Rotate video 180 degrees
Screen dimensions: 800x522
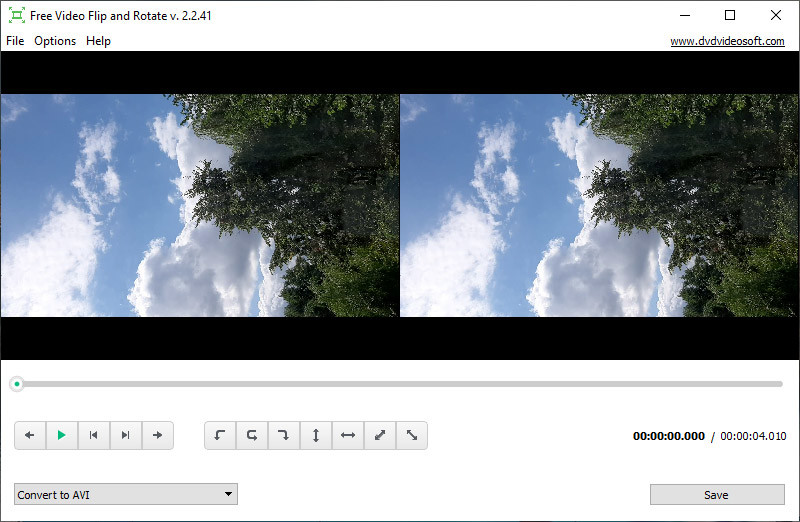252,435
